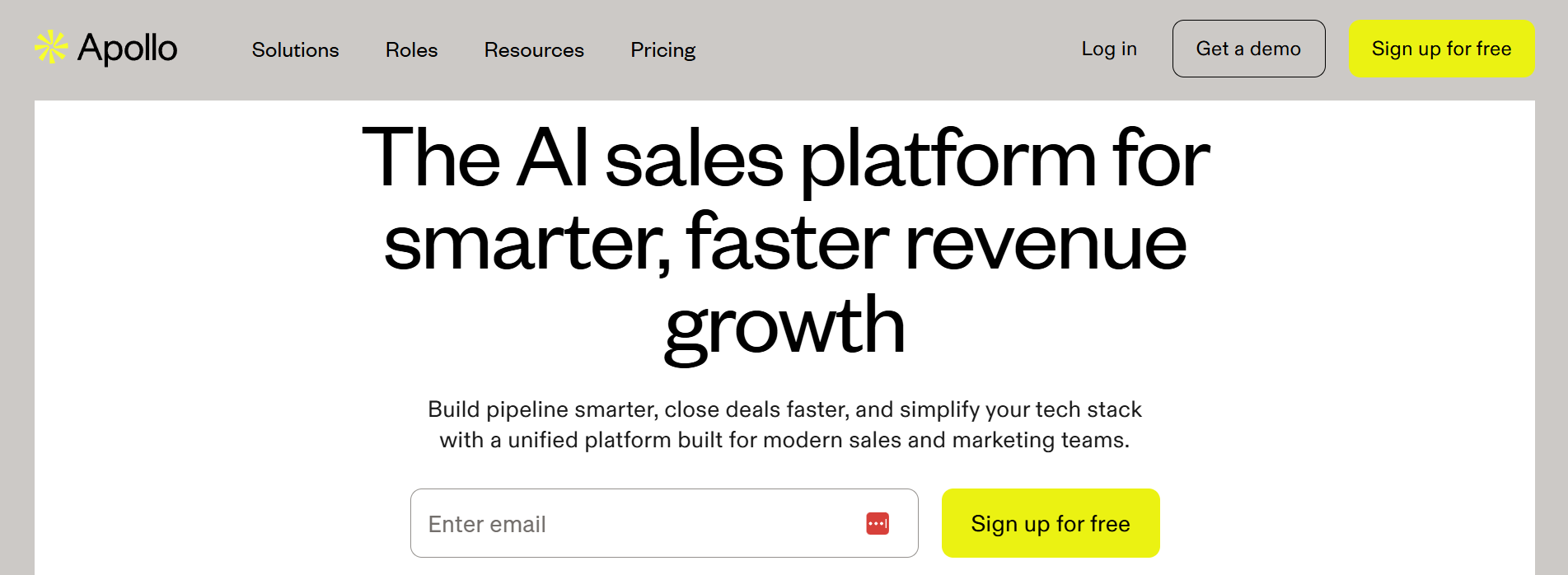Click the Apollo wordmark text
Viewport: 1568px width, 575px height.
click(128, 49)
